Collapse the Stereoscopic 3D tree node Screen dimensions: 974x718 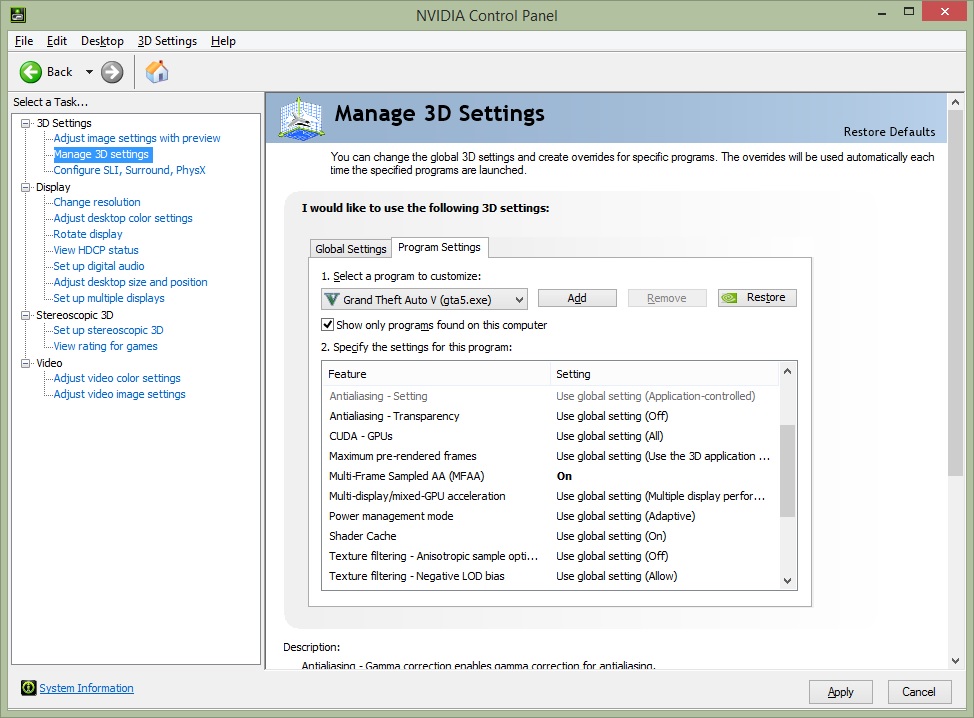click(25, 315)
